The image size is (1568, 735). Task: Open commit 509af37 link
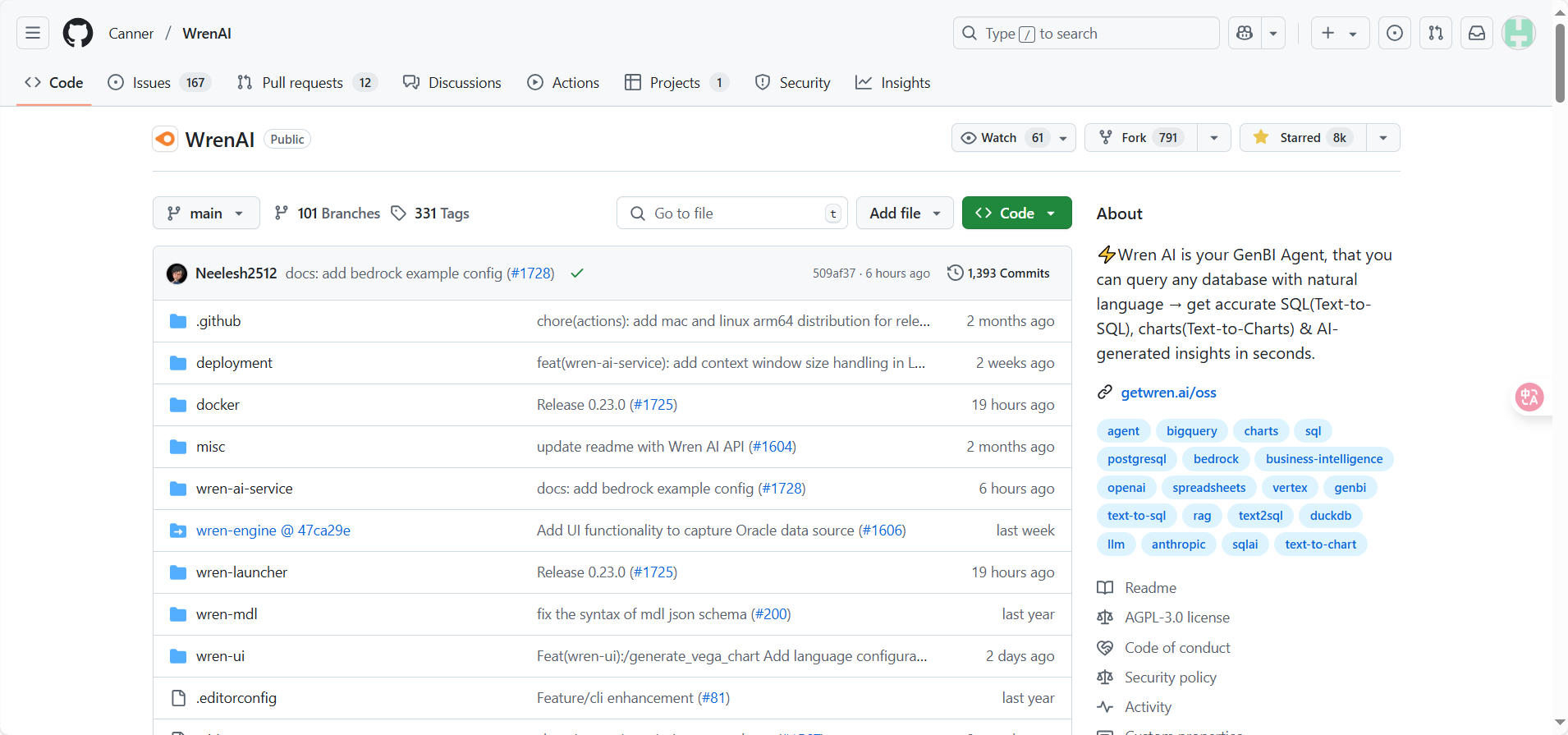[x=834, y=273]
